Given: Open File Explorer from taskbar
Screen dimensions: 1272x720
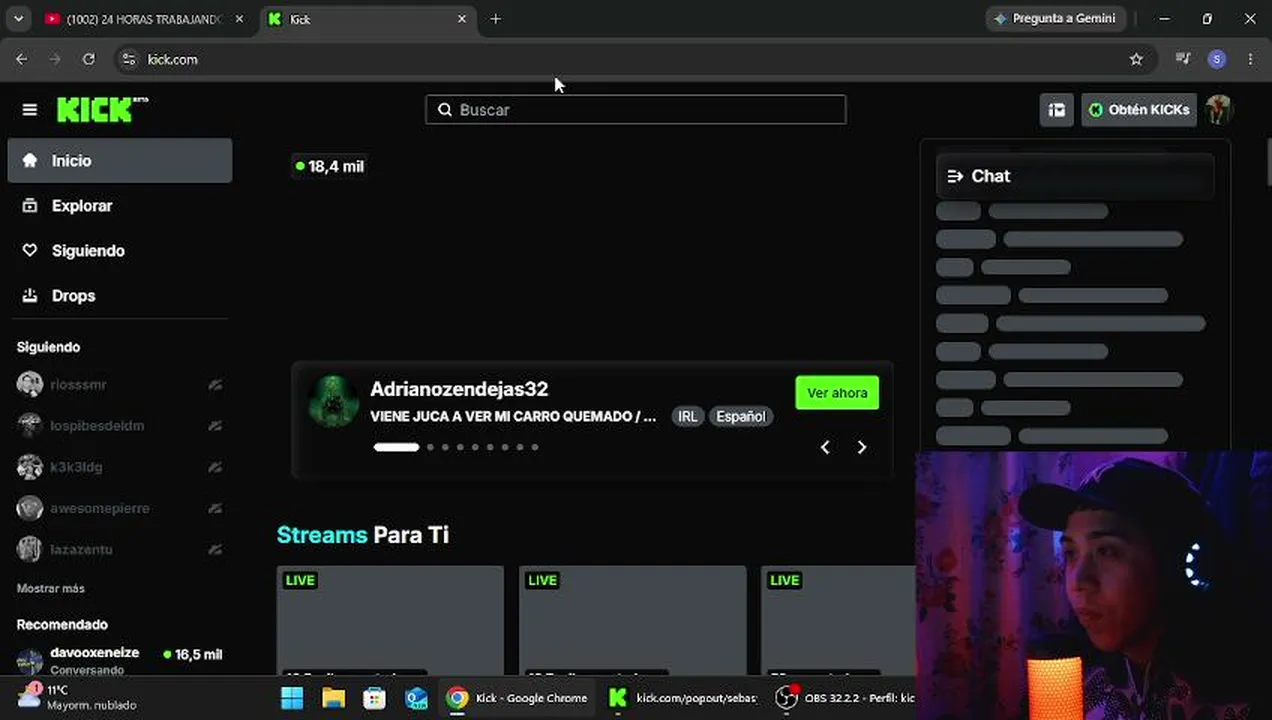Looking at the screenshot, I should tap(333, 698).
